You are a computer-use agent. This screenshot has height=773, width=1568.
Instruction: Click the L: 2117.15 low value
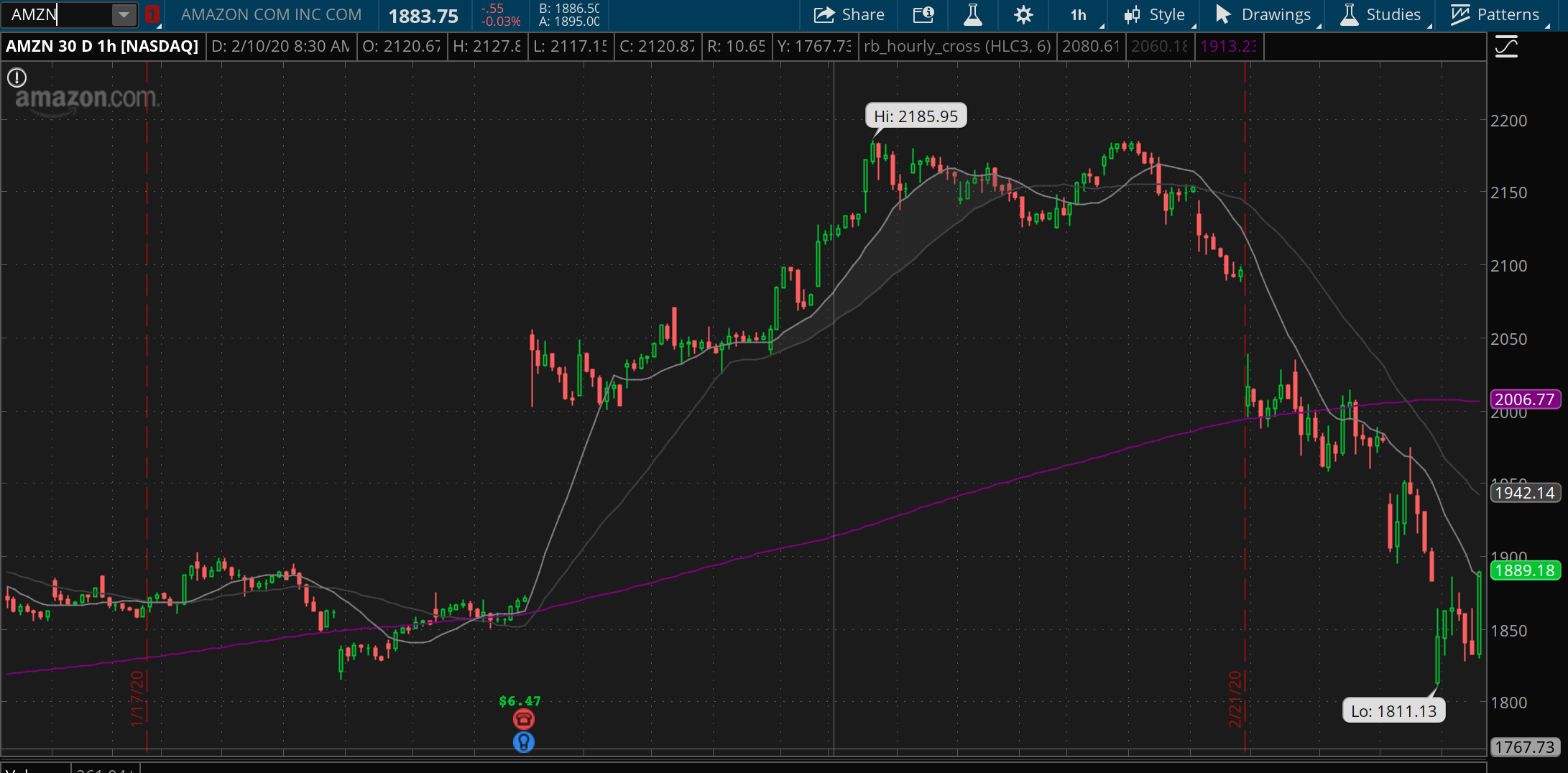571,46
